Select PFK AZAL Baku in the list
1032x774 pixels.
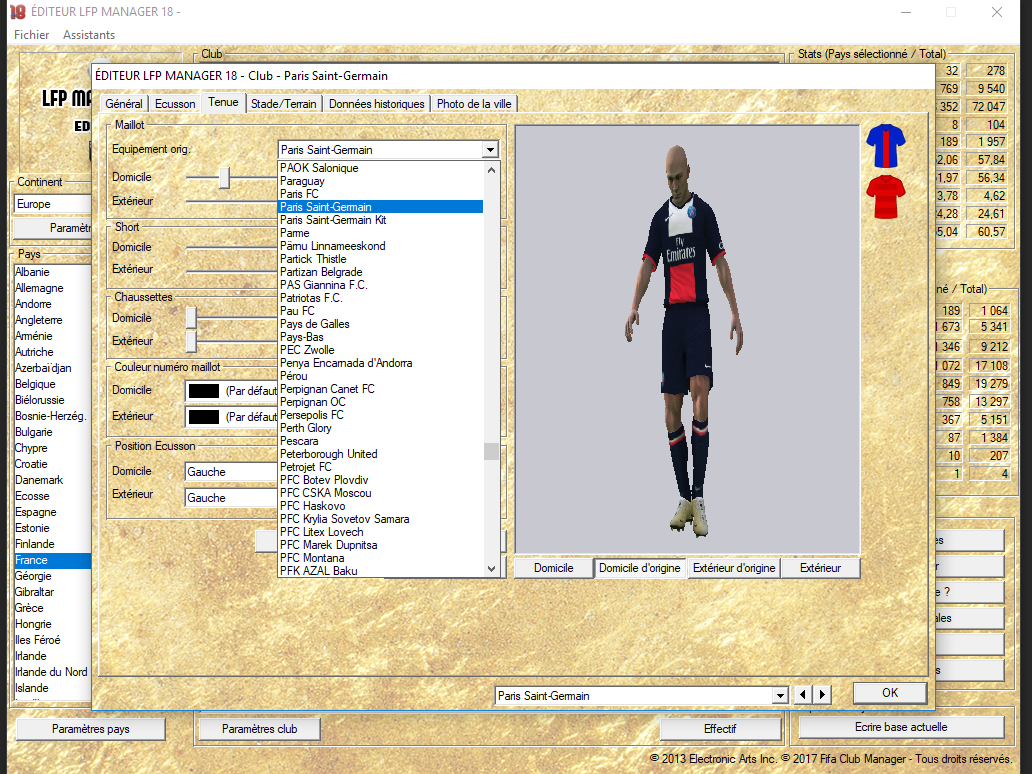(381, 571)
